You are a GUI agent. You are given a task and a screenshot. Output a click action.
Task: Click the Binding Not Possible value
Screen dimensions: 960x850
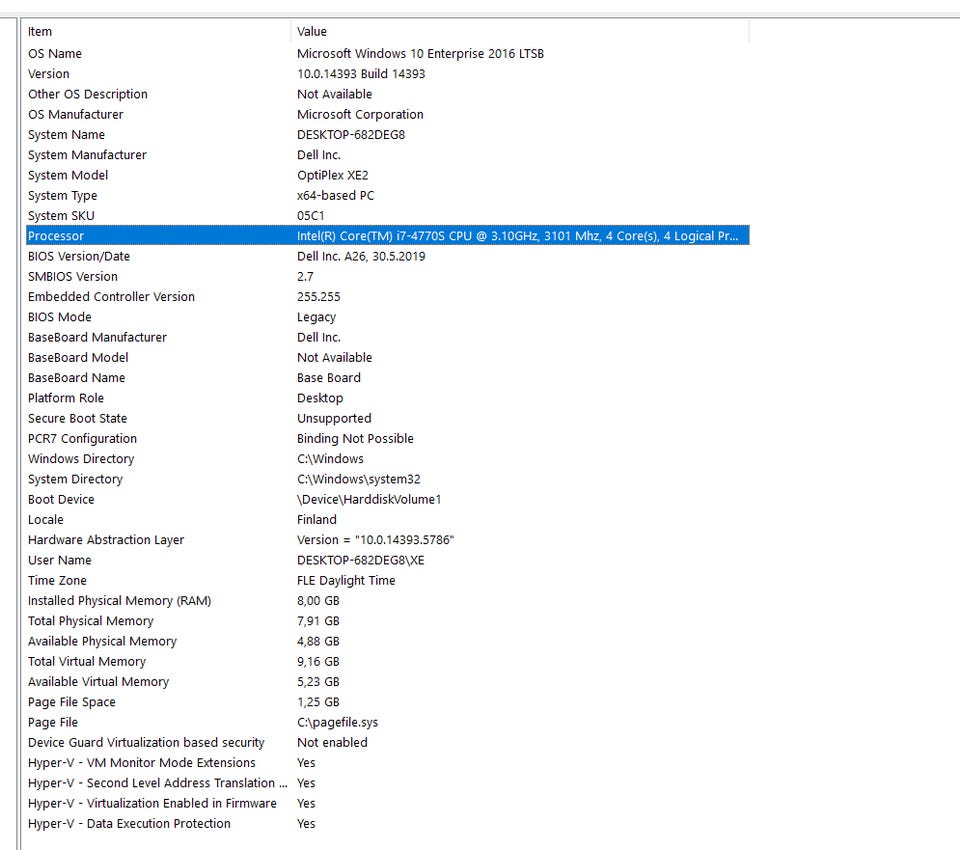coord(355,438)
